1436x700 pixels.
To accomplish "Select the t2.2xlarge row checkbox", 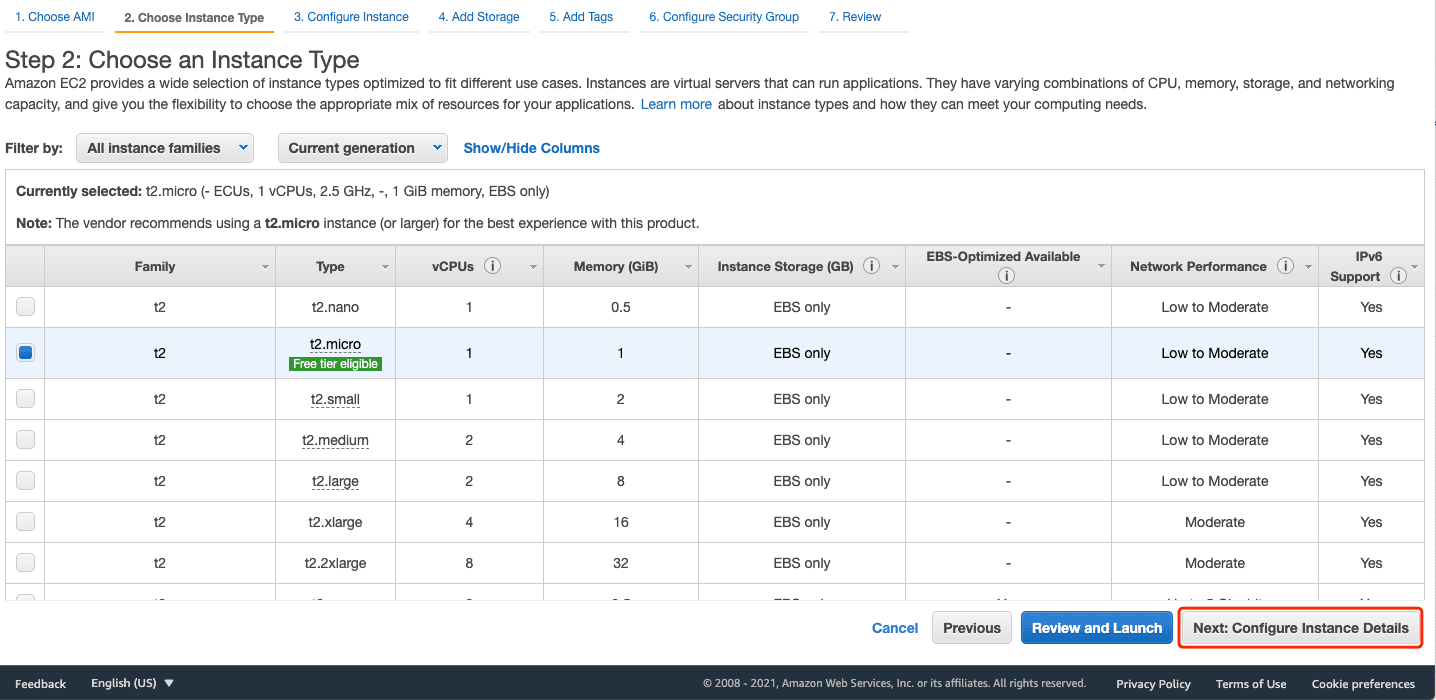I will 25,563.
